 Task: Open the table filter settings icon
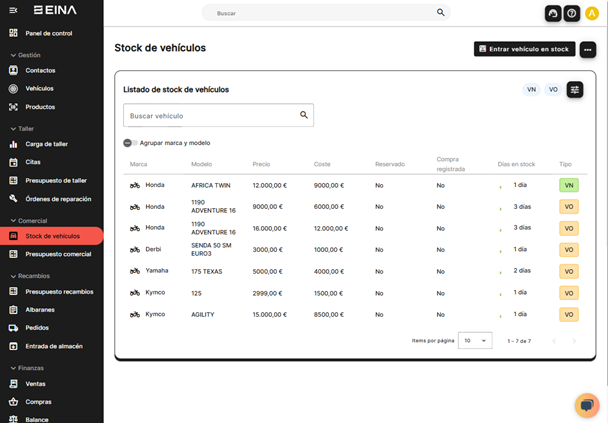[x=575, y=90]
